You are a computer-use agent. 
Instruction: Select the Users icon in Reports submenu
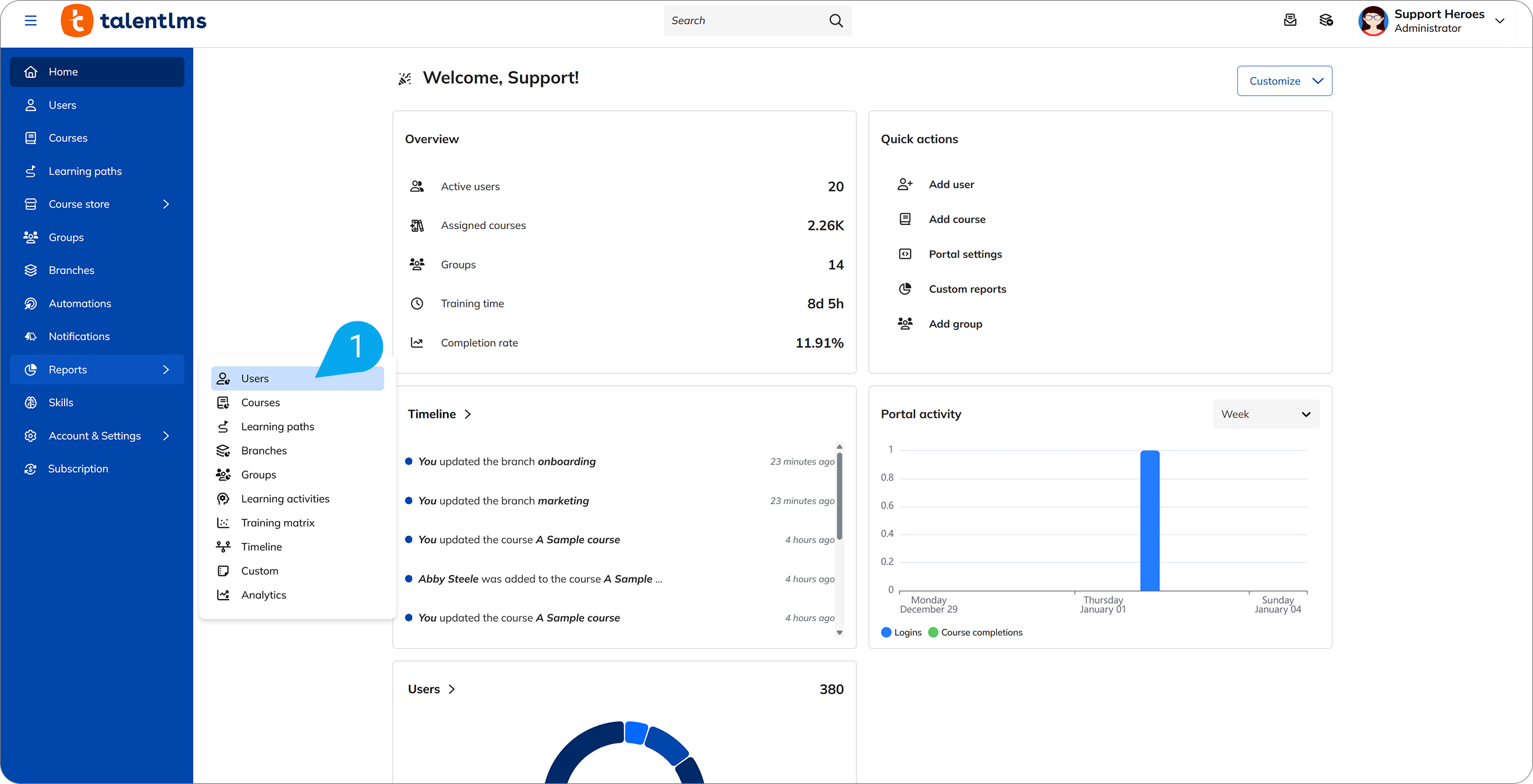tap(224, 377)
